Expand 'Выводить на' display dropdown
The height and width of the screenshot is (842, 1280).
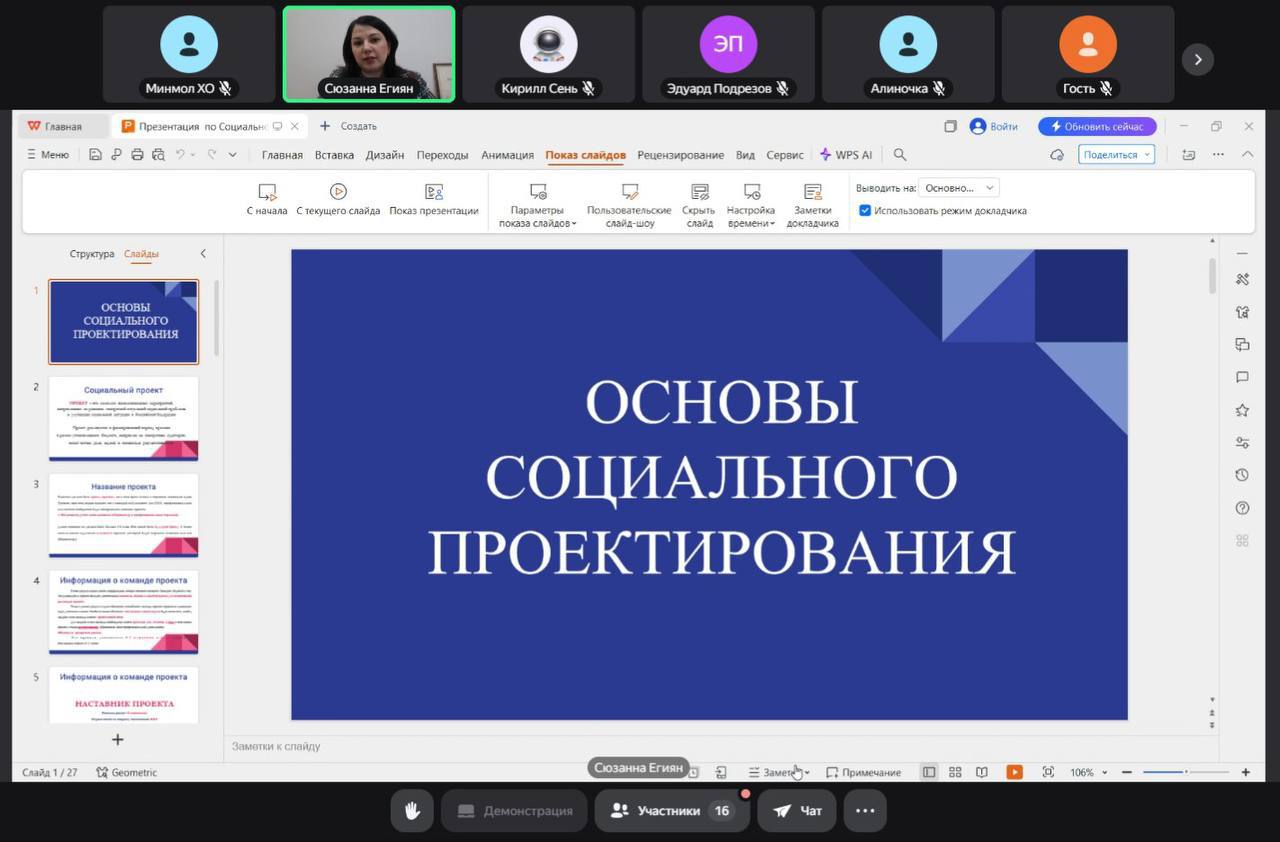click(959, 188)
